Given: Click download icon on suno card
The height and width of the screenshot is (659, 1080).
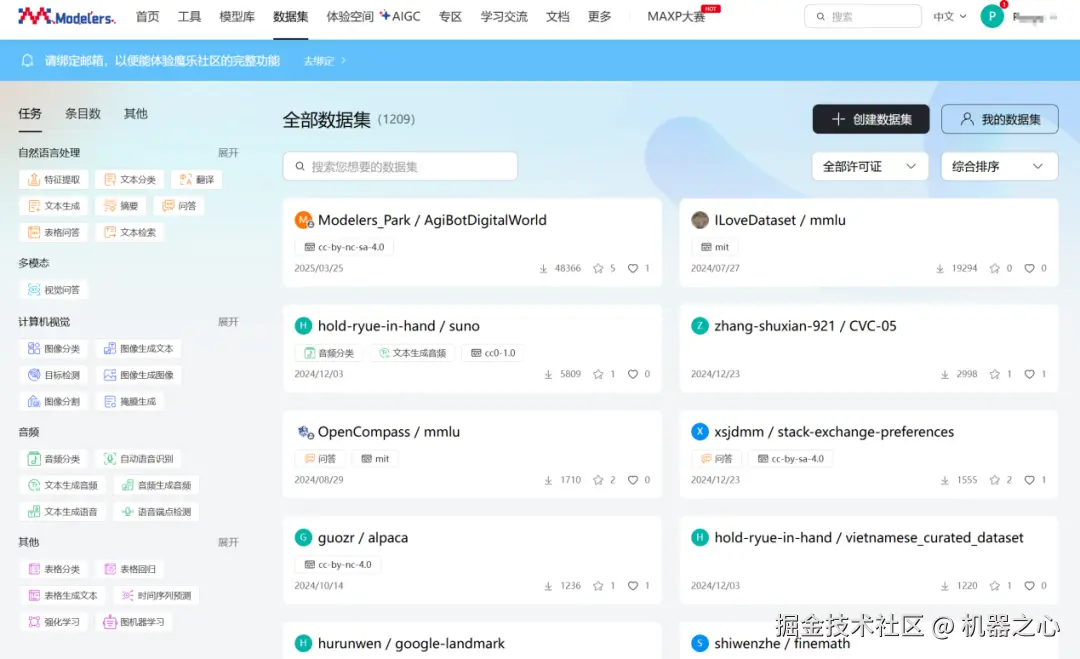Looking at the screenshot, I should [548, 375].
